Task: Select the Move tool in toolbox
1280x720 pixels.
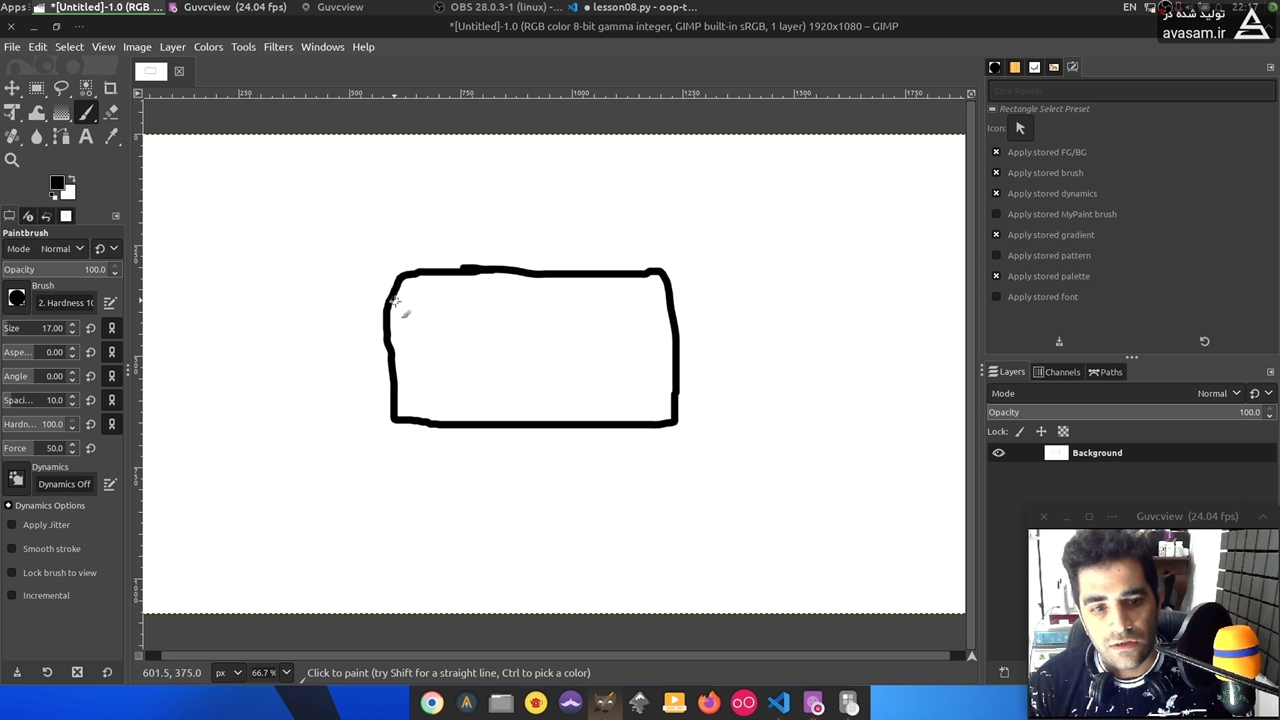Action: pyautogui.click(x=12, y=88)
